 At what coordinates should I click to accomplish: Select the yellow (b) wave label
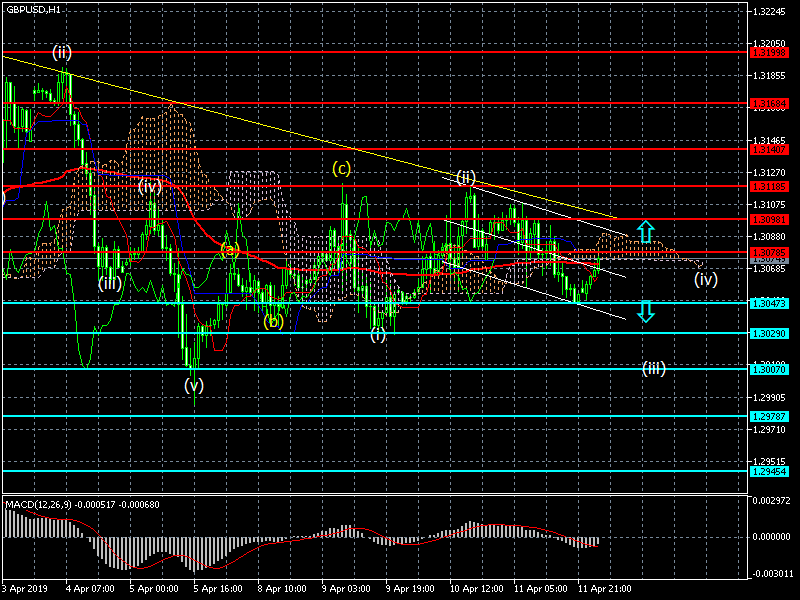click(274, 322)
